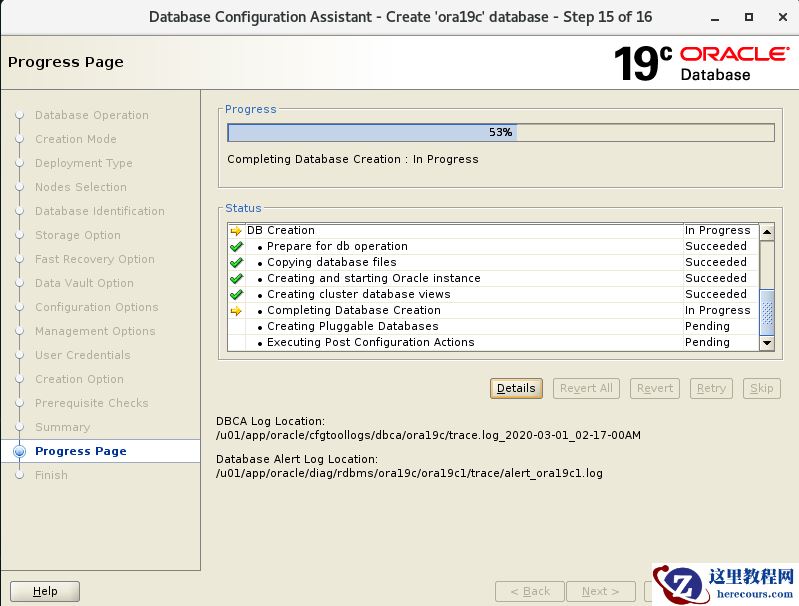Click the yellow arrow beside Completing Database Creation
799x606 pixels.
(x=236, y=310)
